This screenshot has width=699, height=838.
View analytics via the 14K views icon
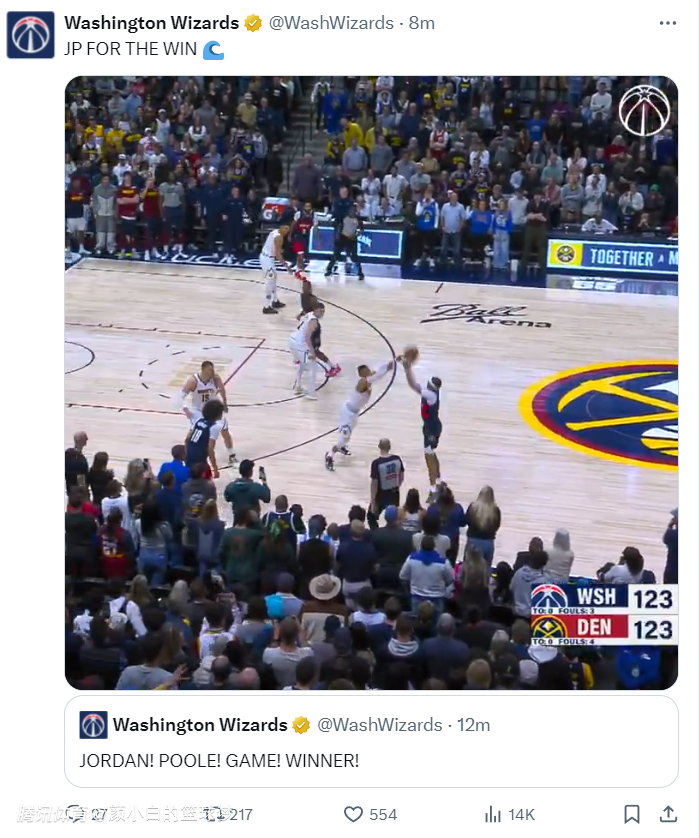493,814
